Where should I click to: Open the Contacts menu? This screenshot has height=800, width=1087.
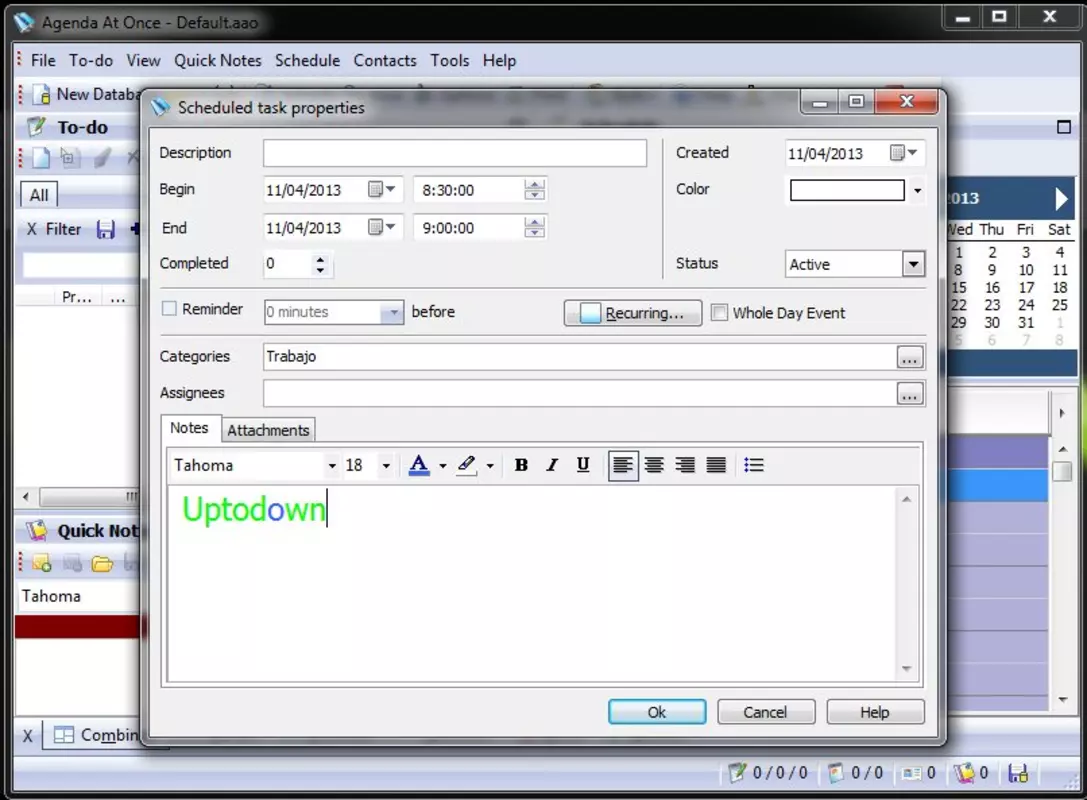385,61
